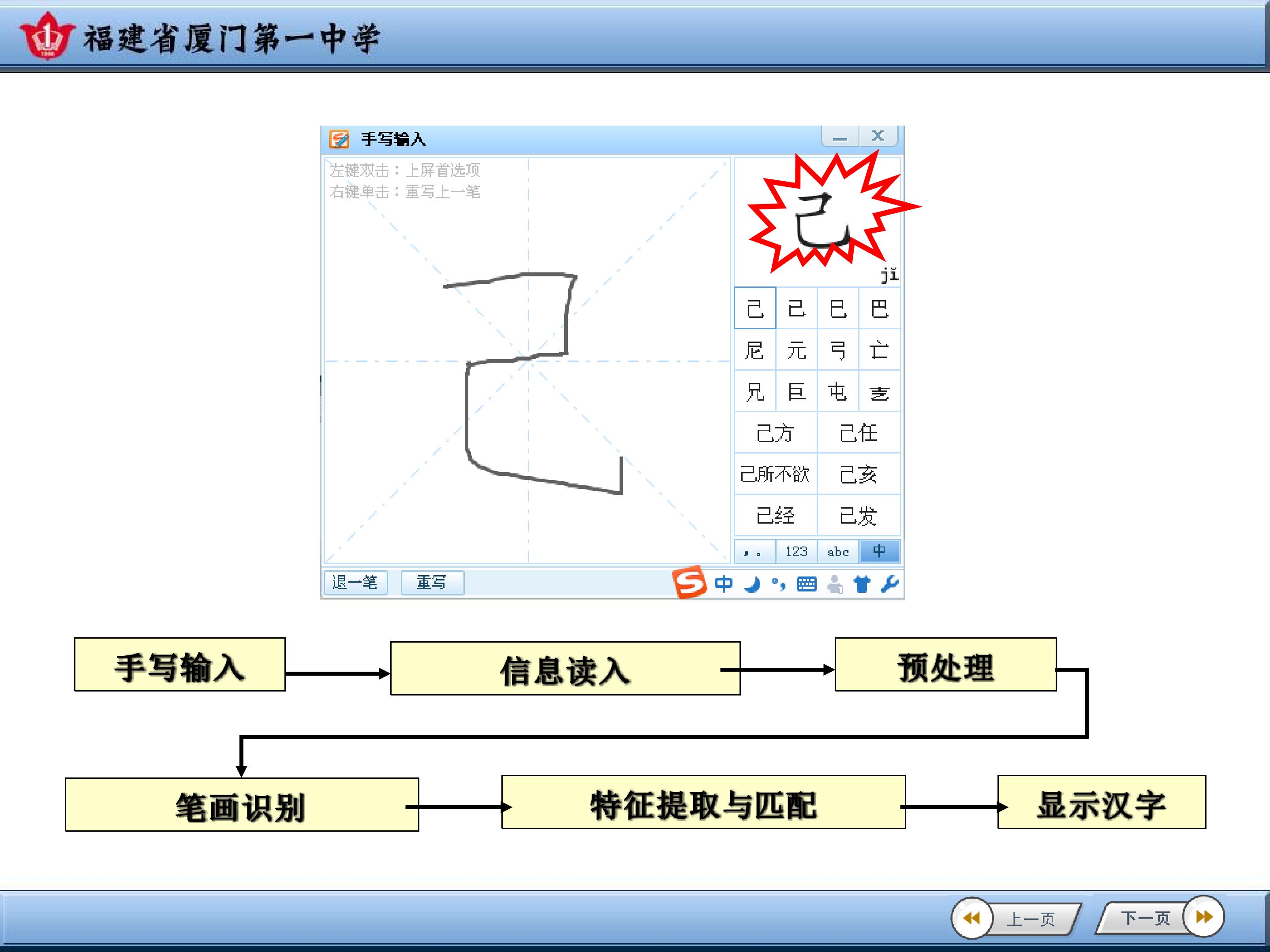Click the 重写 rewrite button

(432, 583)
